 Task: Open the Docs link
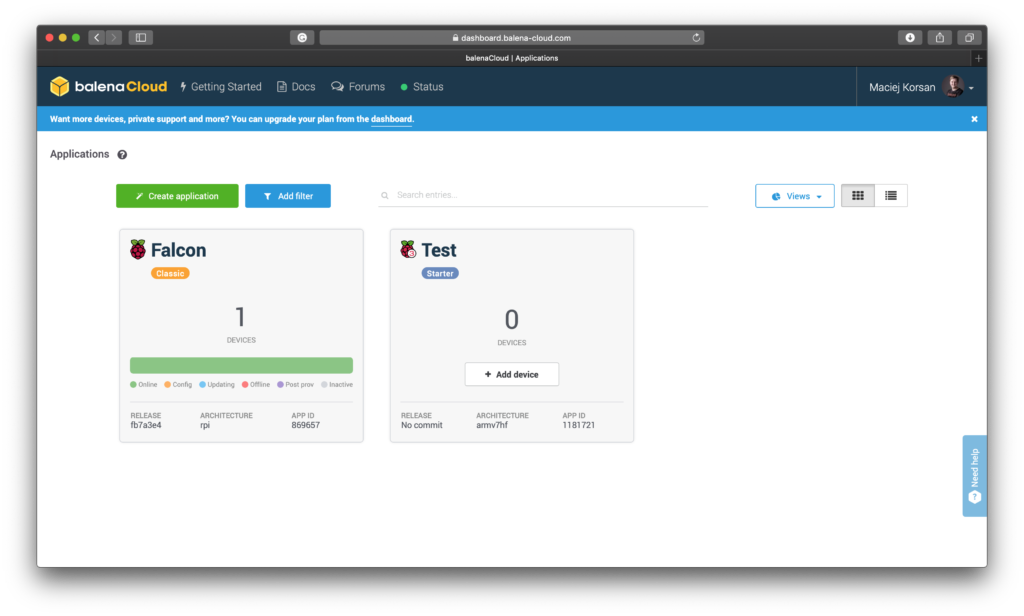(296, 87)
